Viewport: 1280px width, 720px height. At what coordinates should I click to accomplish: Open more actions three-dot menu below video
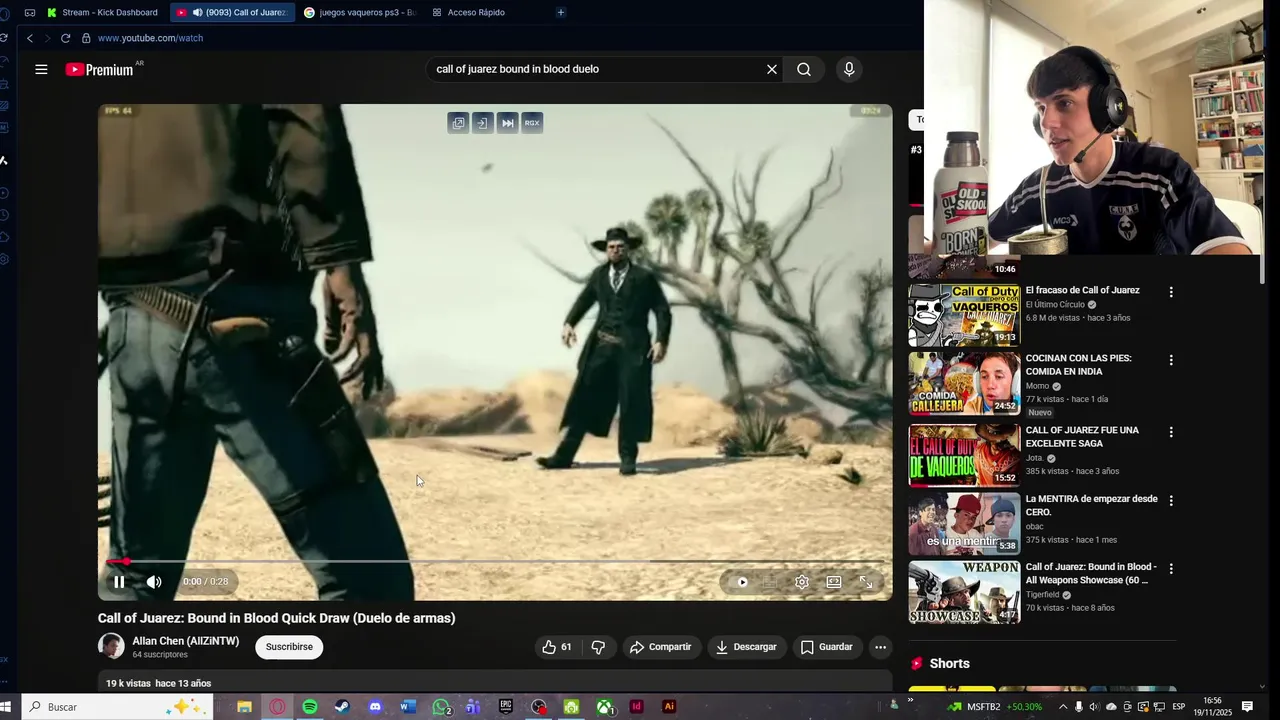(880, 647)
